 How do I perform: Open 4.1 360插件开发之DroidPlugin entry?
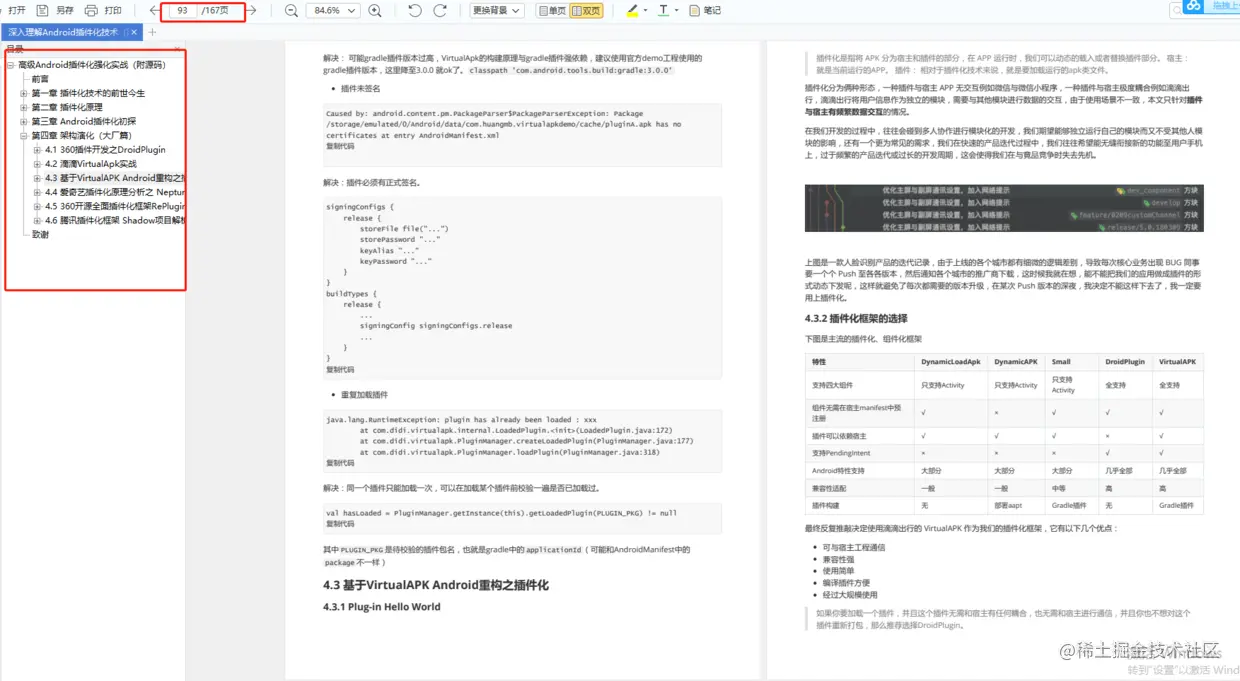[105, 150]
